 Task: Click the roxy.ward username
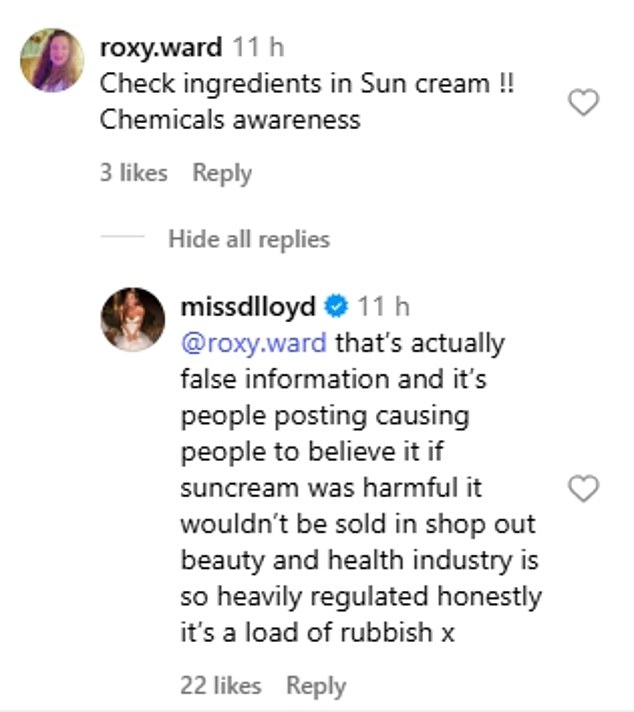click(162, 47)
